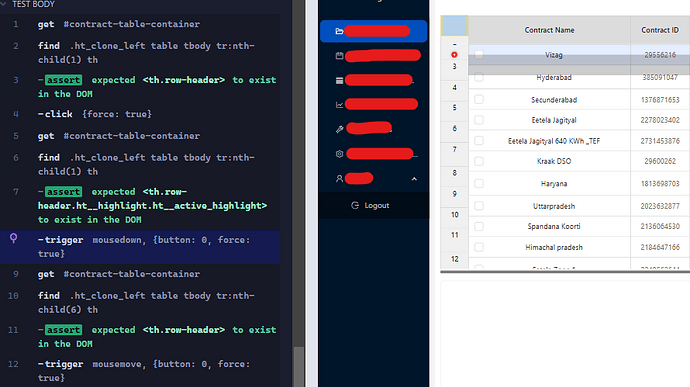Click the gear settings icon in sidebar
Viewport: 690px width, 387px height.
coord(339,154)
